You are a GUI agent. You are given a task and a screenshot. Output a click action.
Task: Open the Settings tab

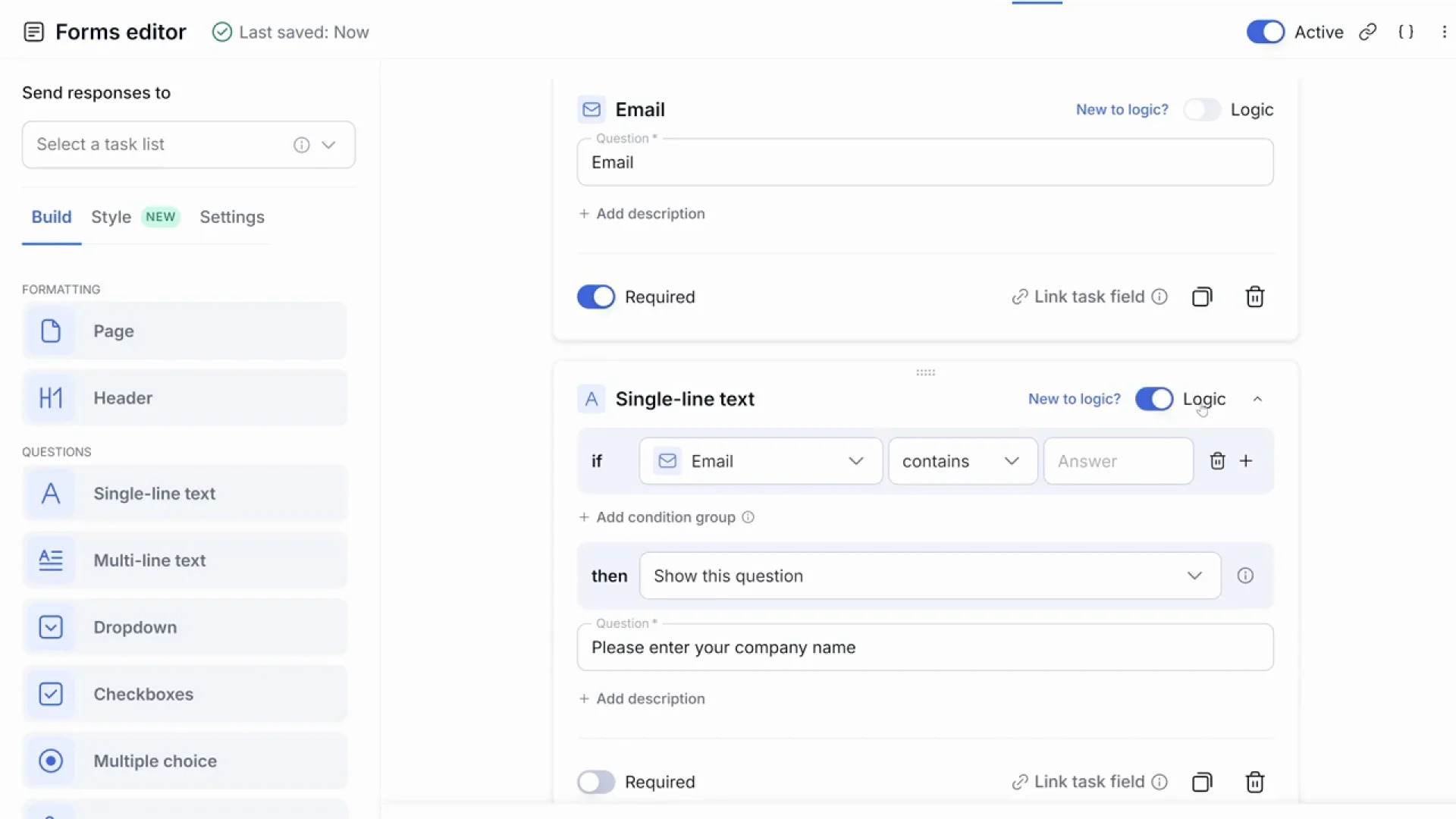(x=232, y=218)
